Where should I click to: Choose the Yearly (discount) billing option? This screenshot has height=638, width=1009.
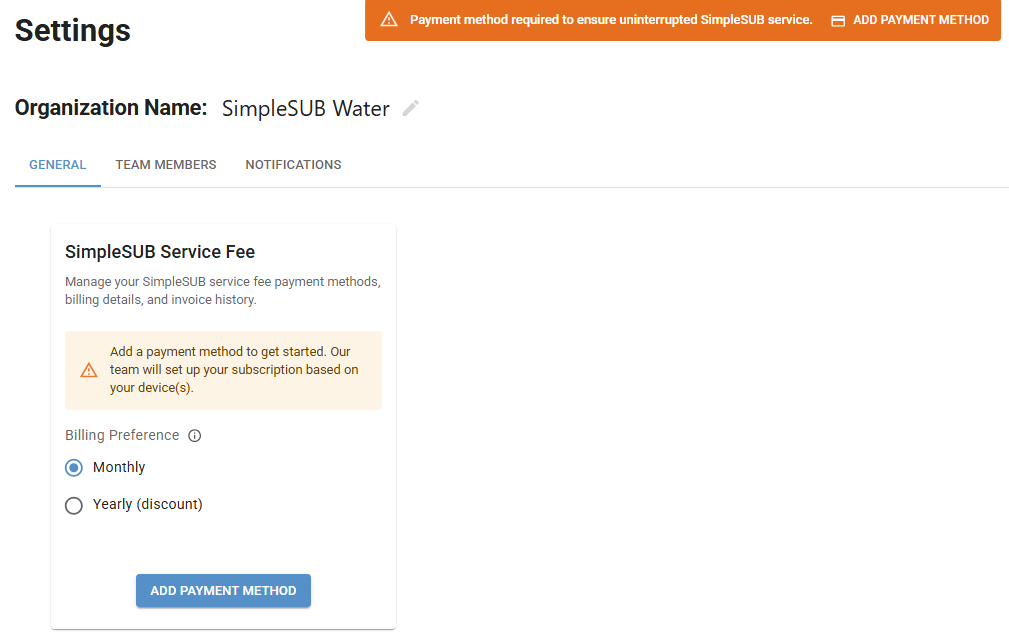point(74,506)
